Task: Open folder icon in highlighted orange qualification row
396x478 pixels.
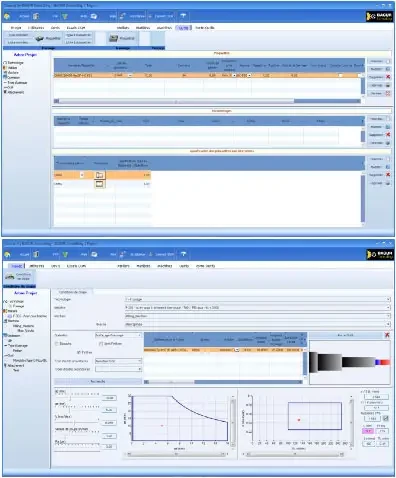Action: click(99, 175)
